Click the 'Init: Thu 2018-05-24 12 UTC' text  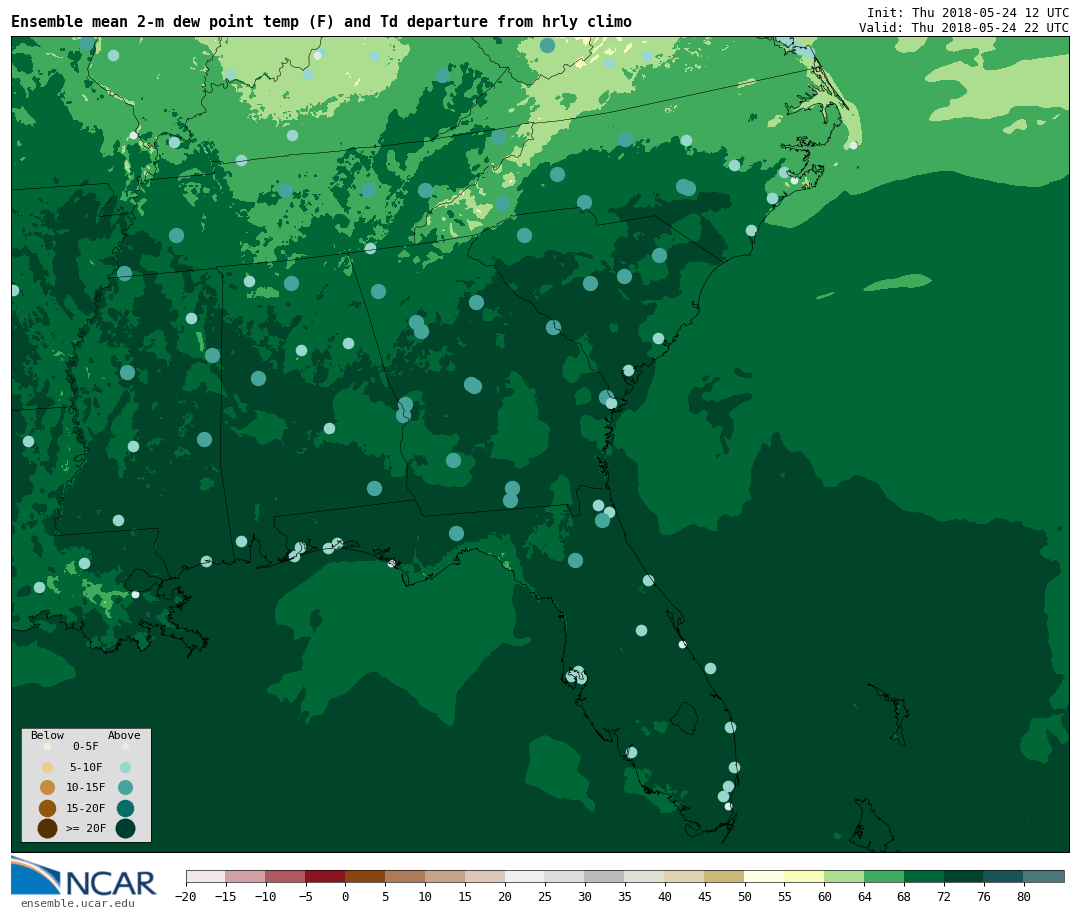click(968, 12)
